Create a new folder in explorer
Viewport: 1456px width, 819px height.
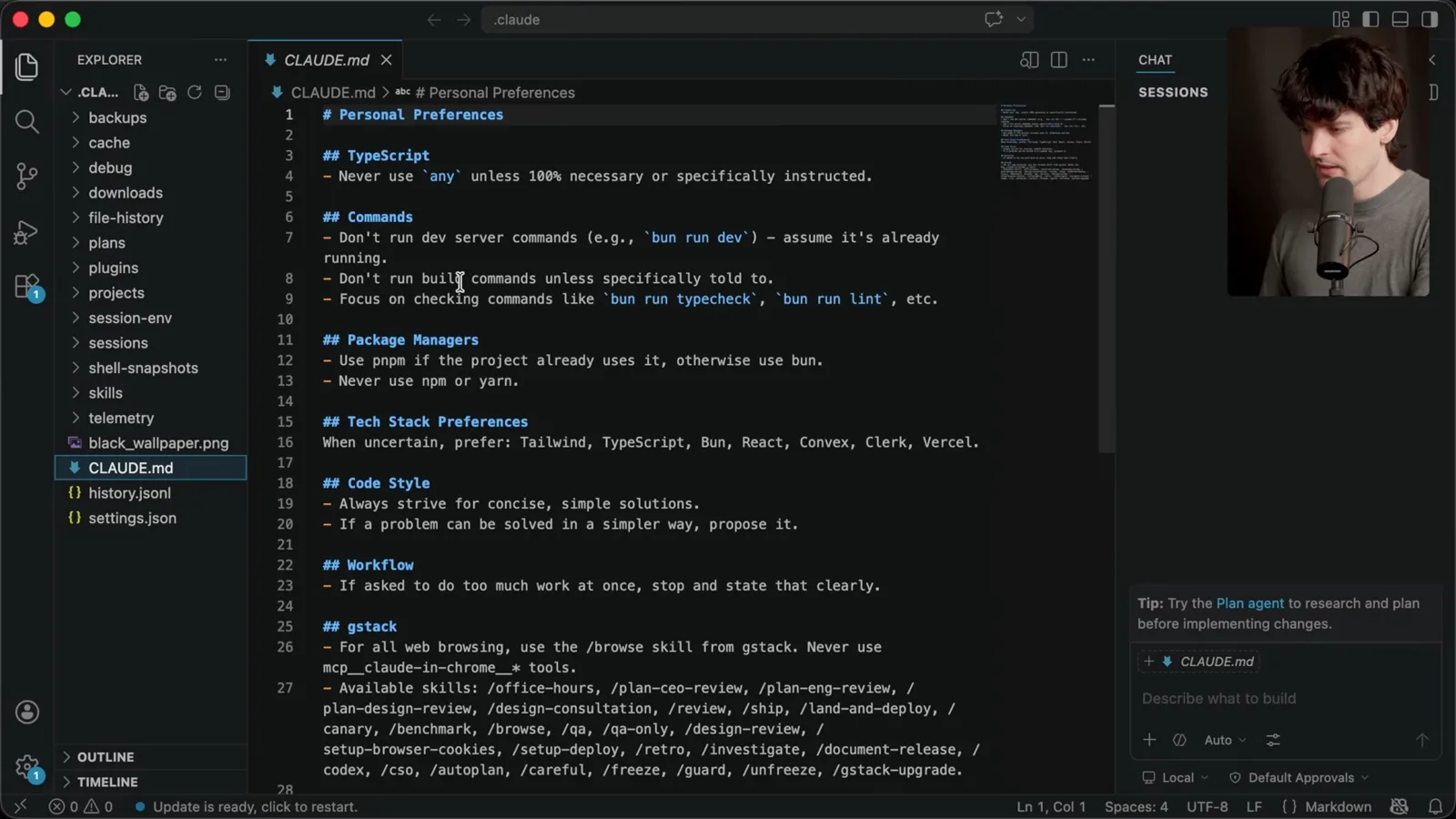(x=167, y=93)
